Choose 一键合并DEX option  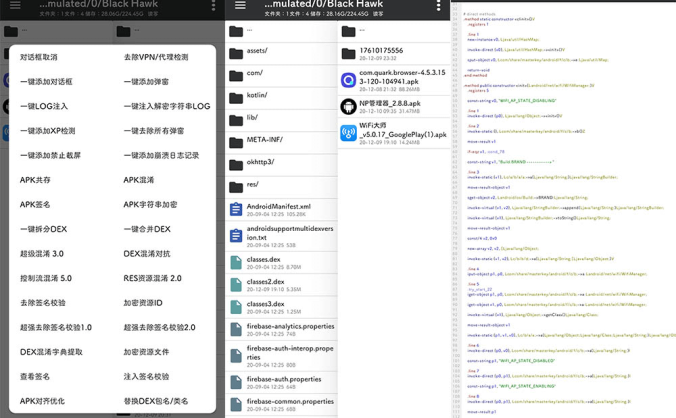[x=147, y=229]
